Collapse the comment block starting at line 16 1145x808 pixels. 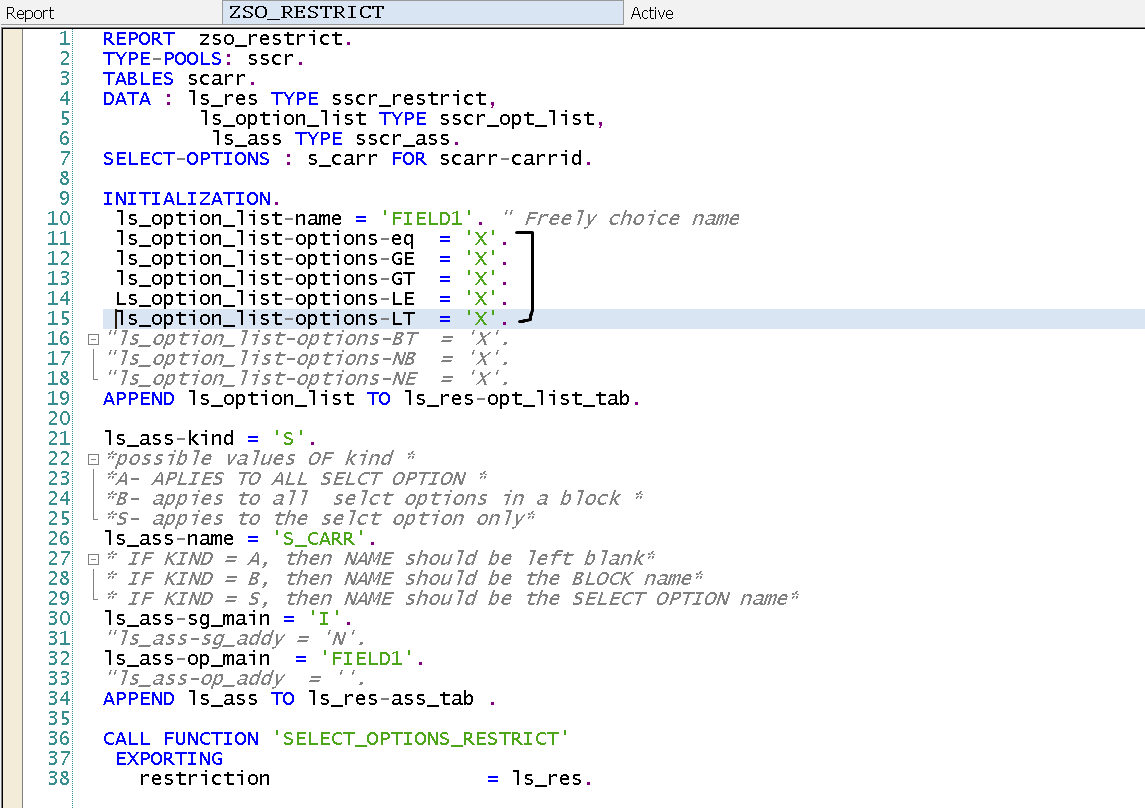point(92,339)
